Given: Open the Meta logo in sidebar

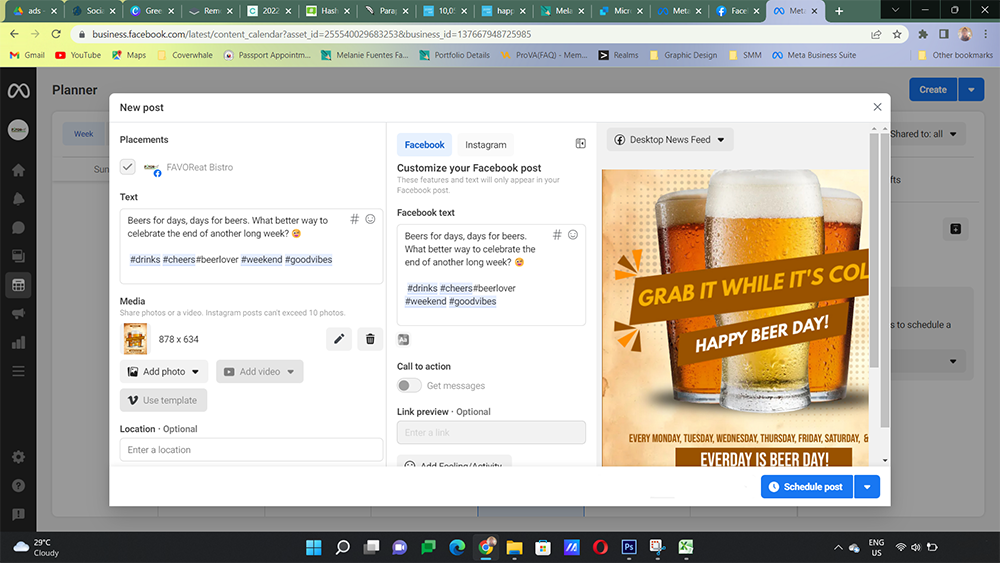Looking at the screenshot, I should pyautogui.click(x=18, y=91).
